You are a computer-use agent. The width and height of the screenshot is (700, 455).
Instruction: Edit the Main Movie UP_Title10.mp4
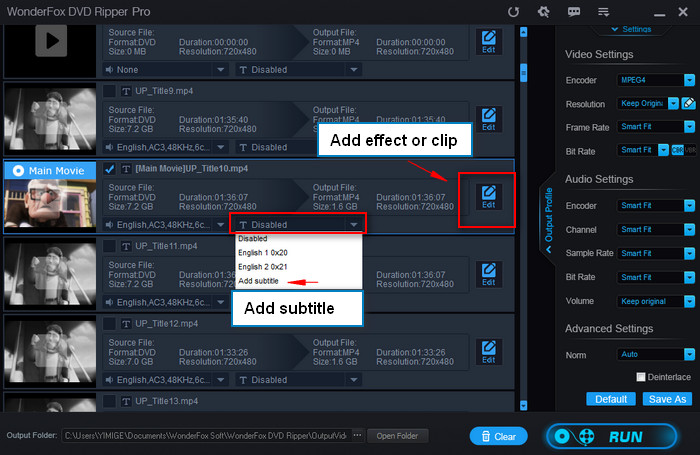click(488, 197)
